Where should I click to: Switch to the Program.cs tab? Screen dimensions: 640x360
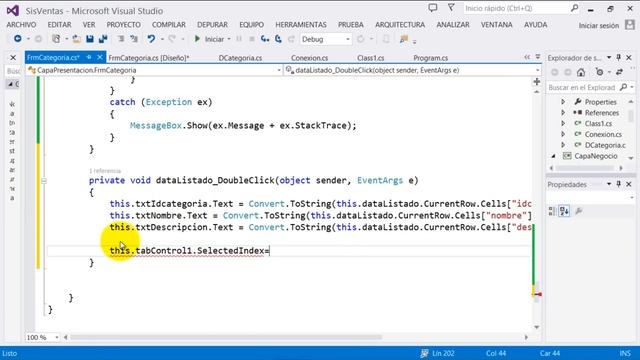(431, 58)
